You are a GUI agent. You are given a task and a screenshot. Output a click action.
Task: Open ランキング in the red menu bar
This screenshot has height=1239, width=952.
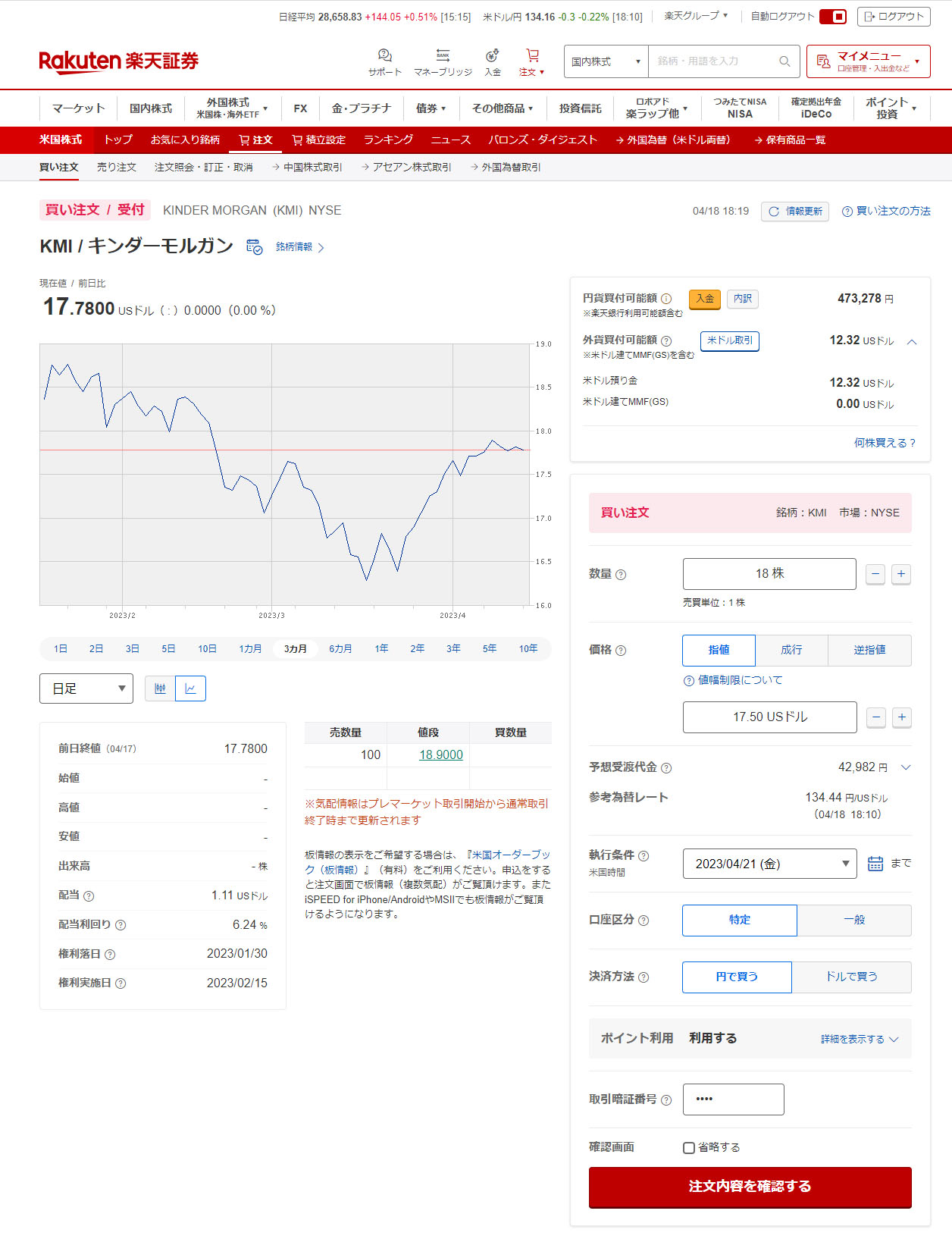(388, 140)
